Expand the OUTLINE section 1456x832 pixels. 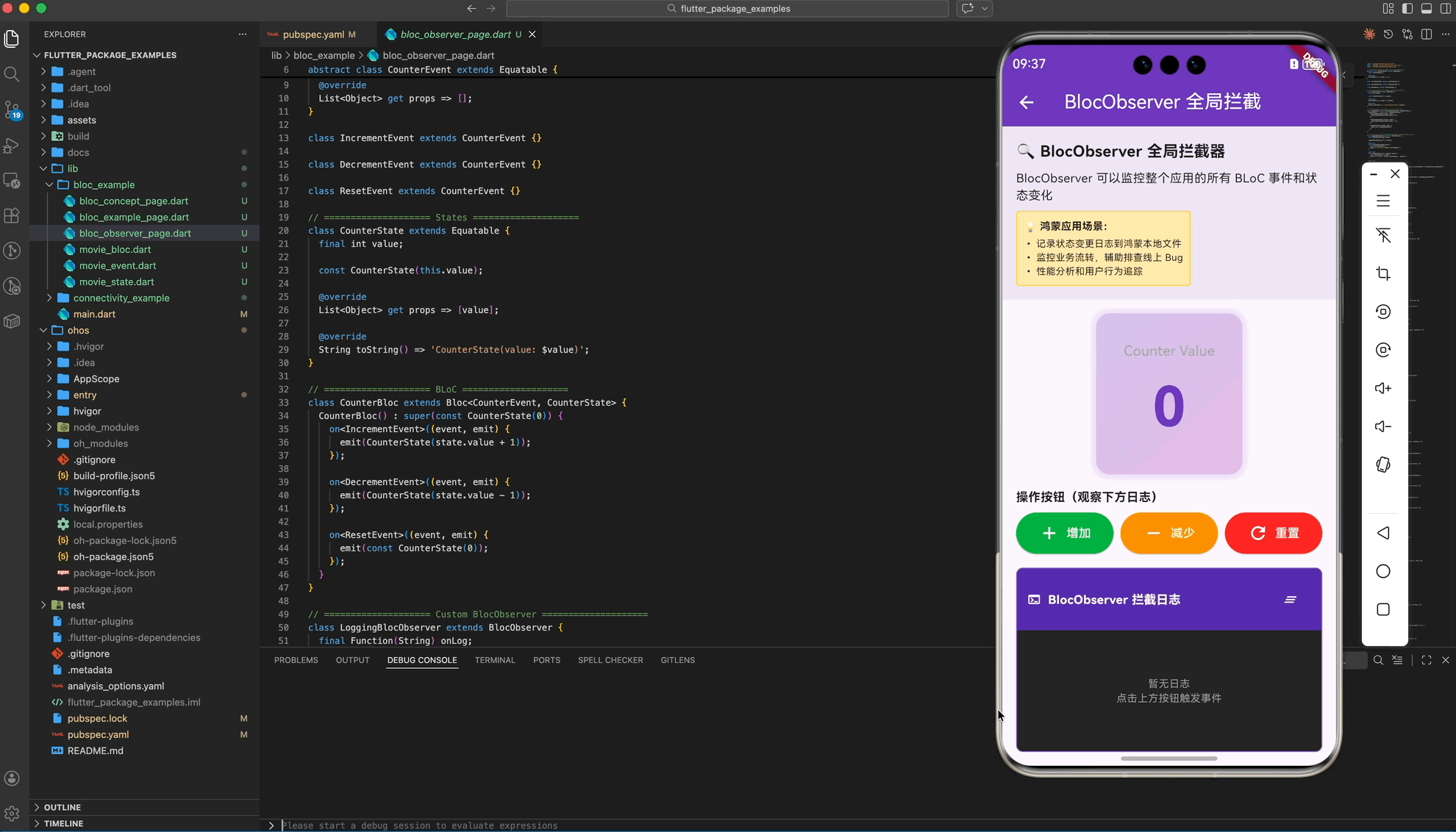pos(62,807)
